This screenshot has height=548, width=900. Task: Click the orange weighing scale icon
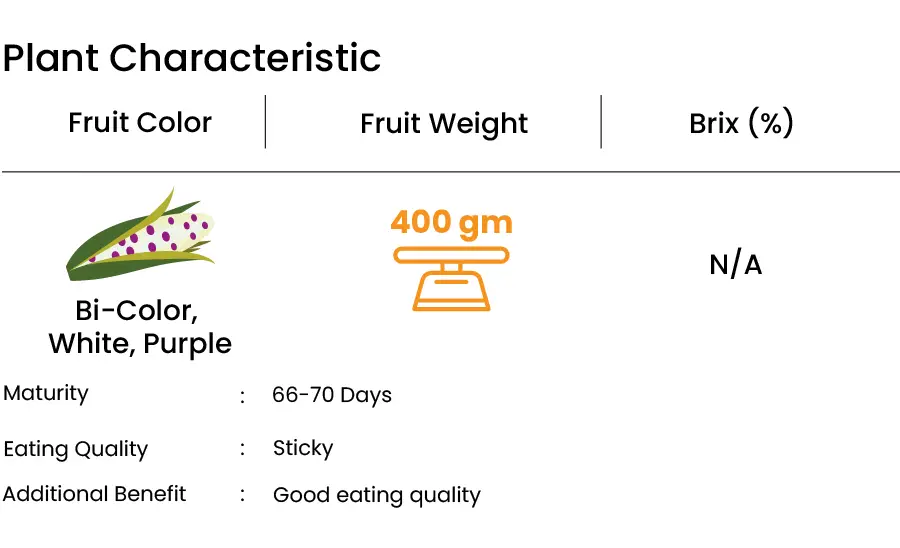tap(451, 279)
